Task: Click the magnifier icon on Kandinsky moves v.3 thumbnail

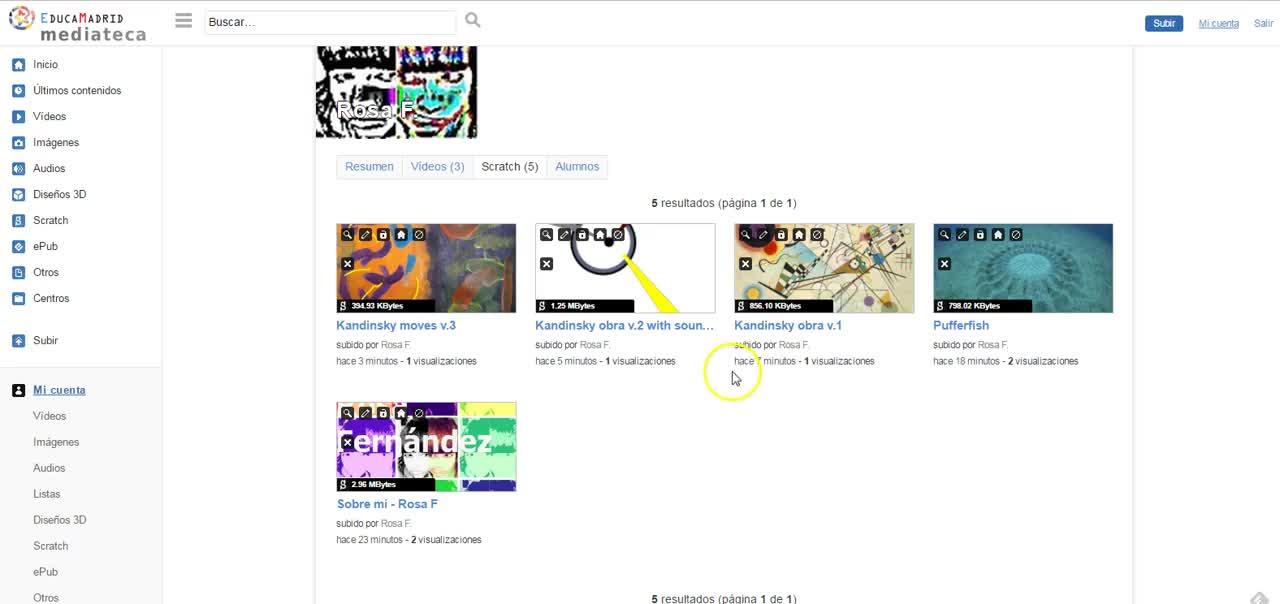Action: tap(347, 235)
